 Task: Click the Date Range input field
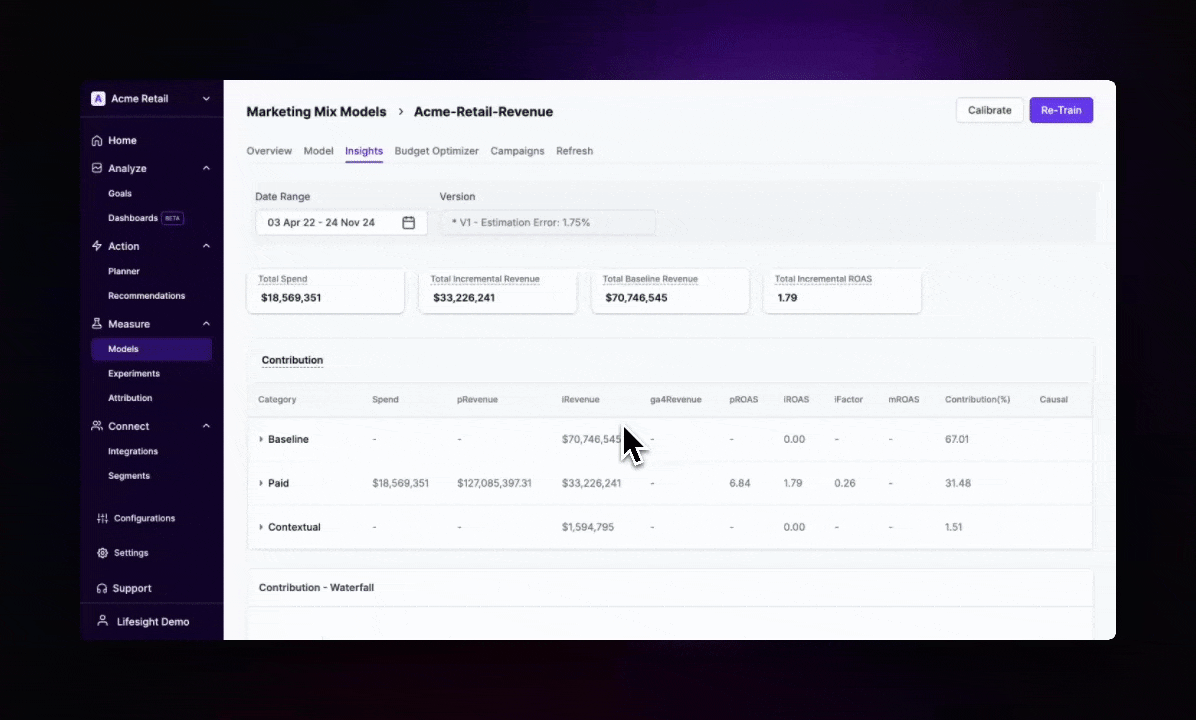341,223
